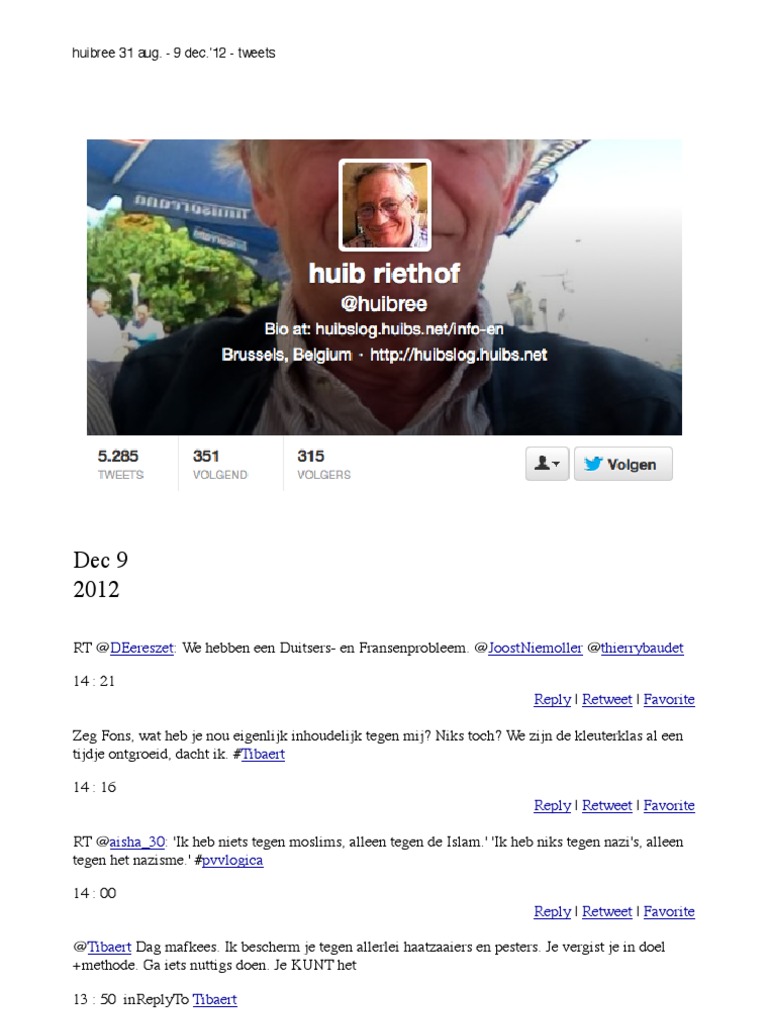Click the huib riethof profile avatar

point(385,205)
